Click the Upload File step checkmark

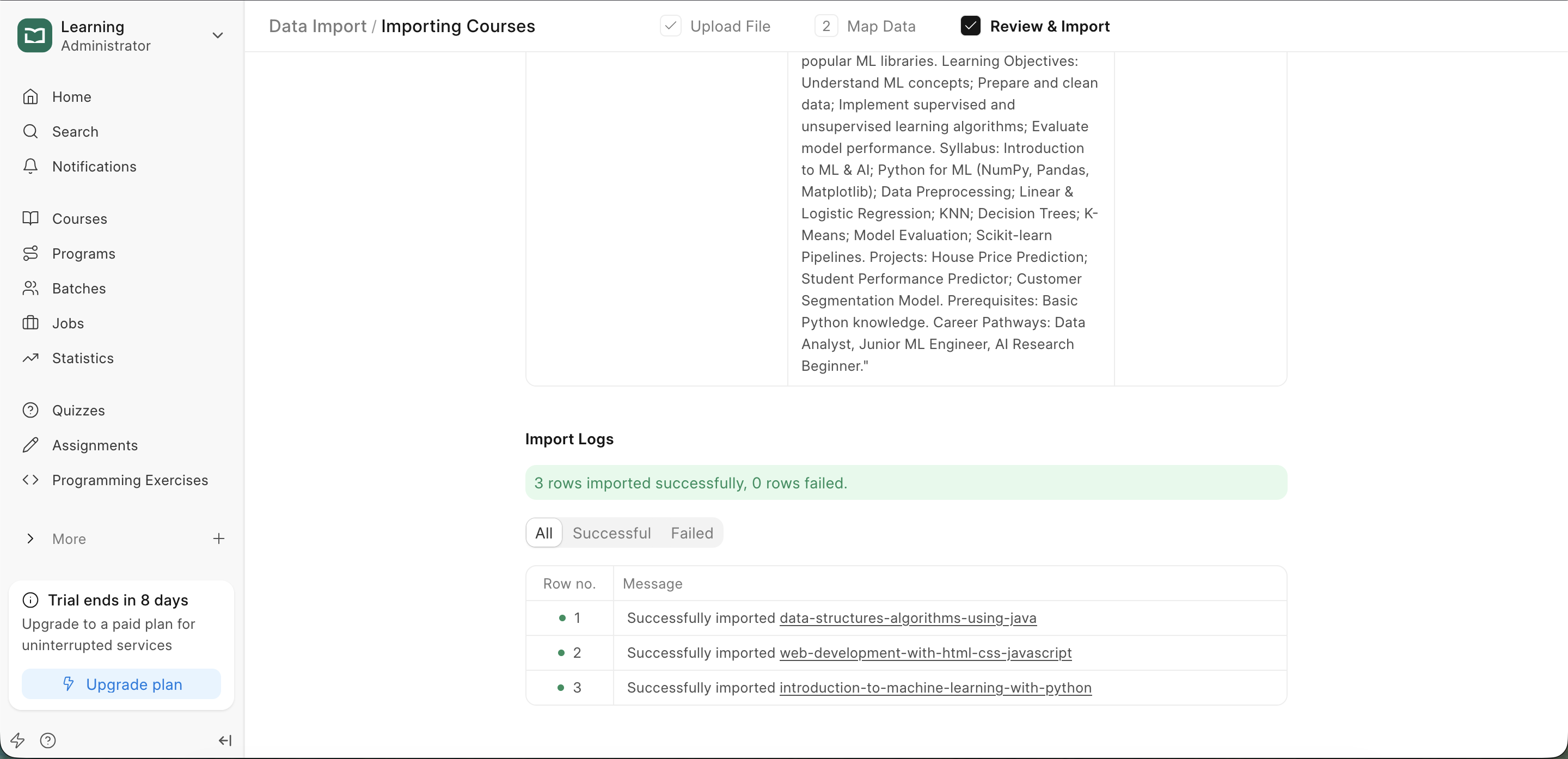click(x=670, y=26)
